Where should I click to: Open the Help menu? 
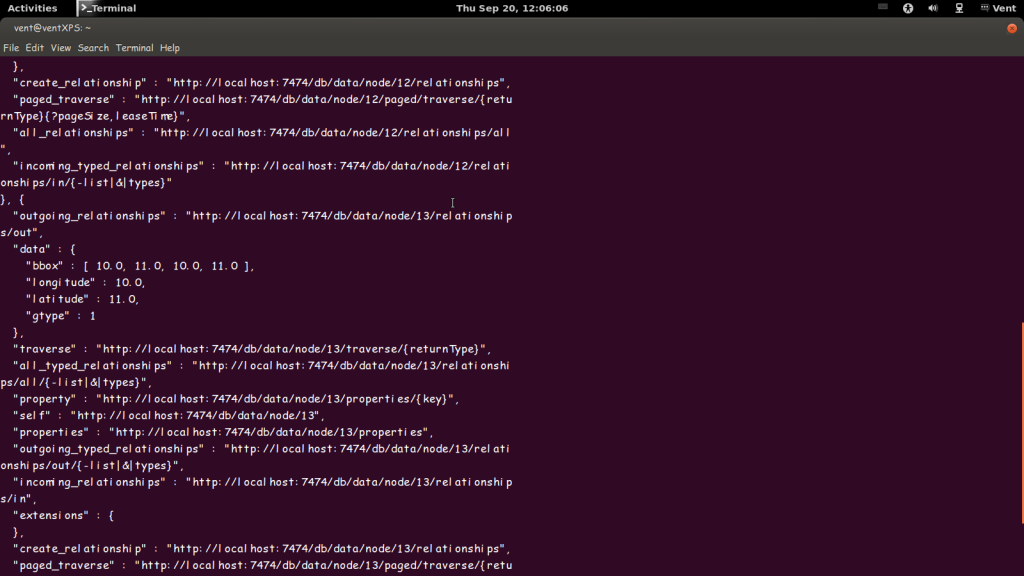[170, 48]
